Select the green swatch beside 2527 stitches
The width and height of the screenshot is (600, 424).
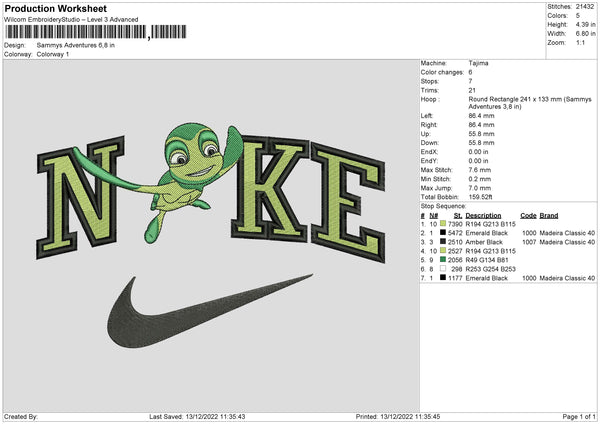(443, 251)
